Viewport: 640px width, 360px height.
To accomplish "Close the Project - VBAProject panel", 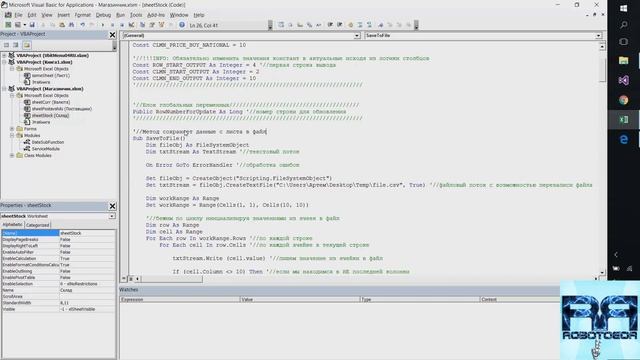I will [x=113, y=35].
